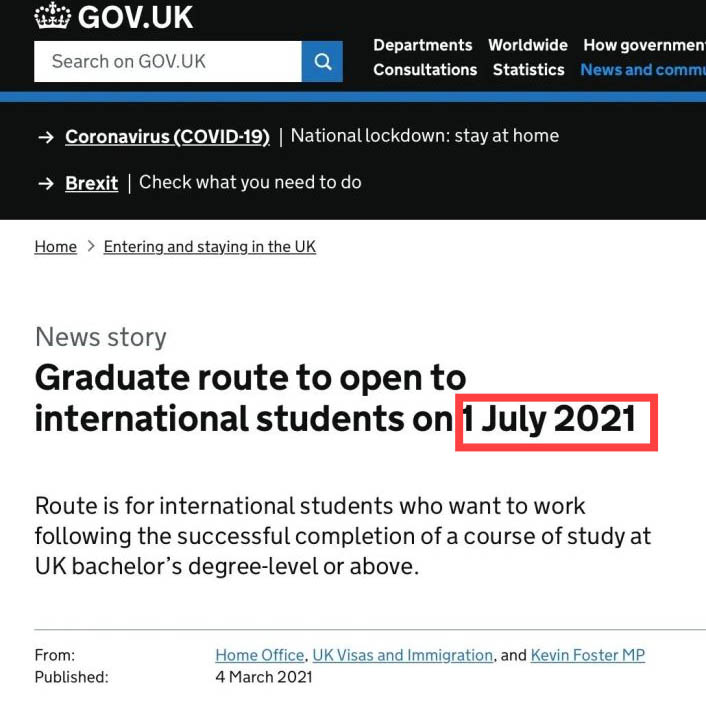Screen dimensions: 706x707
Task: Open the Home Office link
Action: coord(260,655)
